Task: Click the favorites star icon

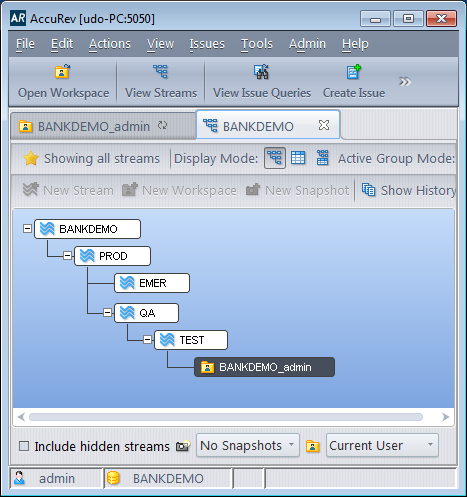Action: pos(31,158)
